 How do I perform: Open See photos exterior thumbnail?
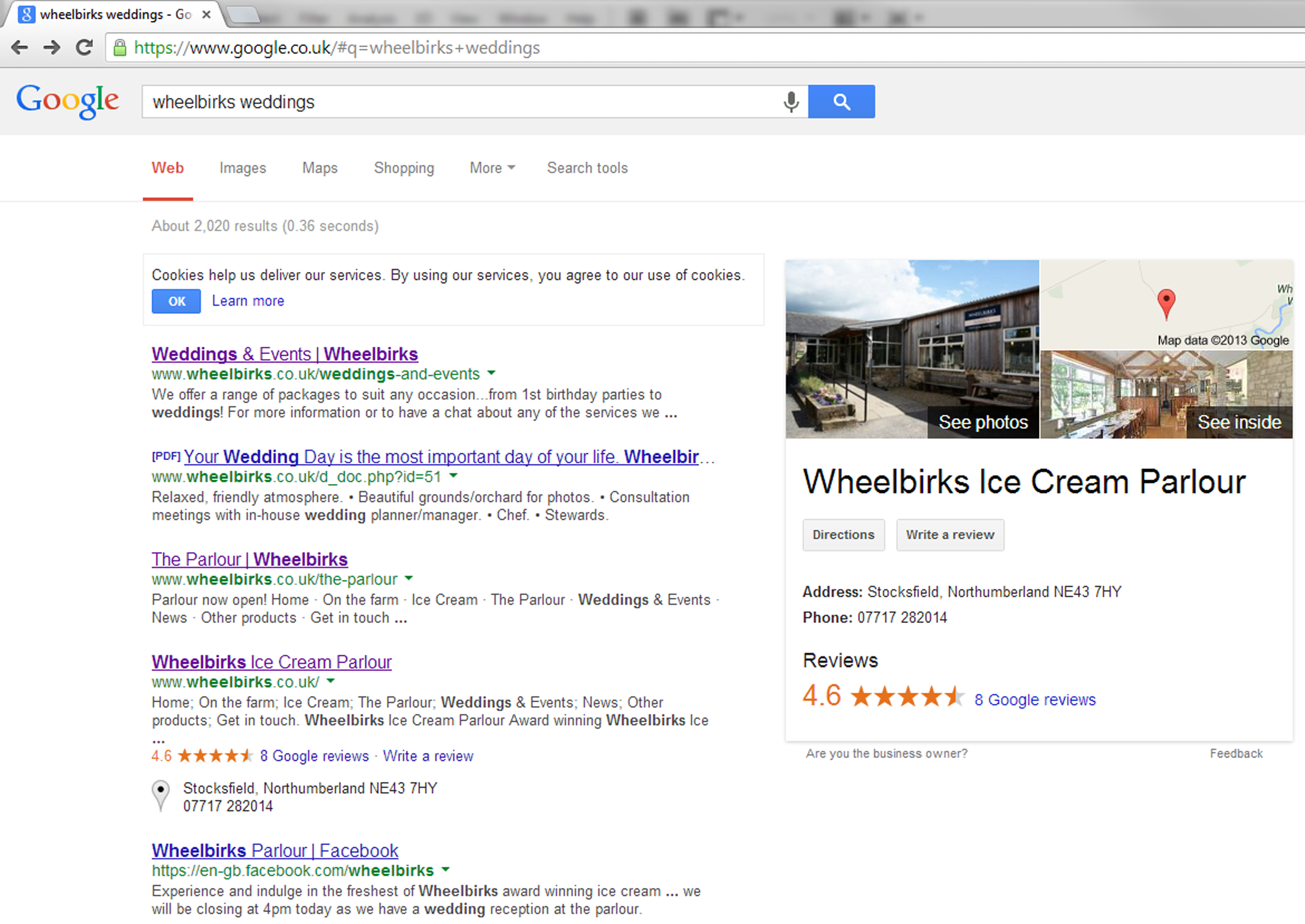pyautogui.click(x=912, y=349)
